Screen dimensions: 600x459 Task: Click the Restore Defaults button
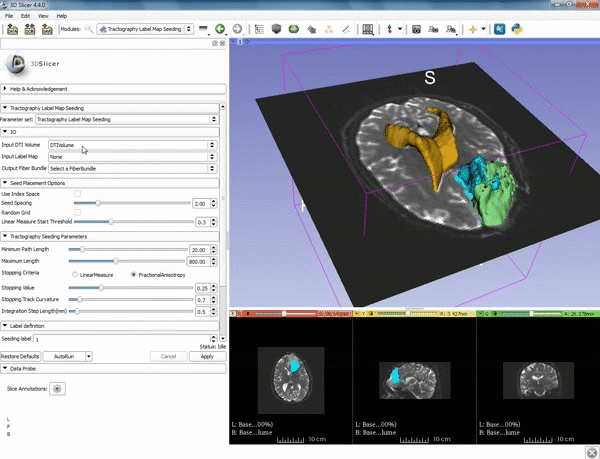tap(21, 356)
